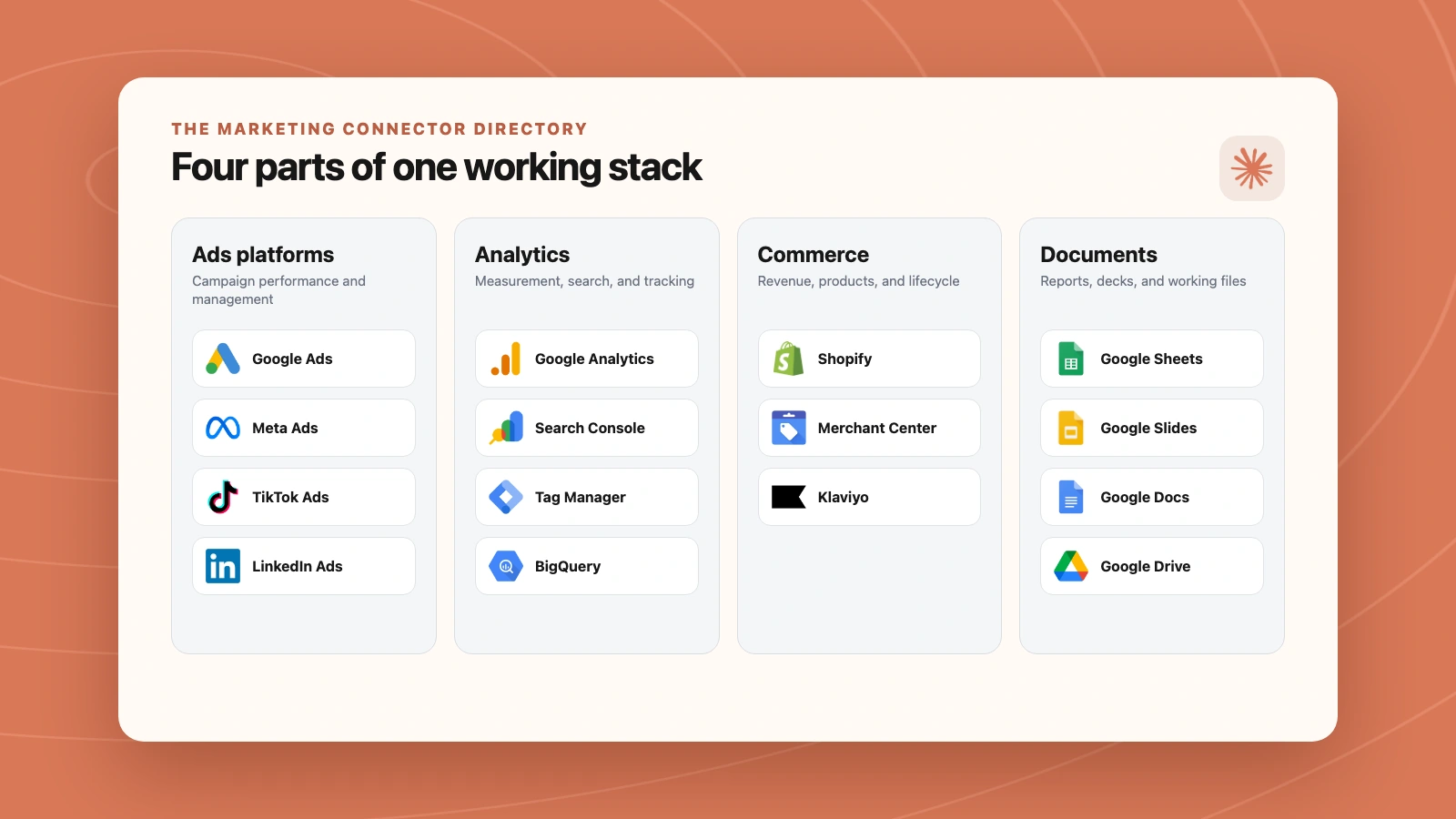This screenshot has height=819, width=1456.
Task: Click 'The Marketing Connector Directory' header text
Action: pos(379,129)
